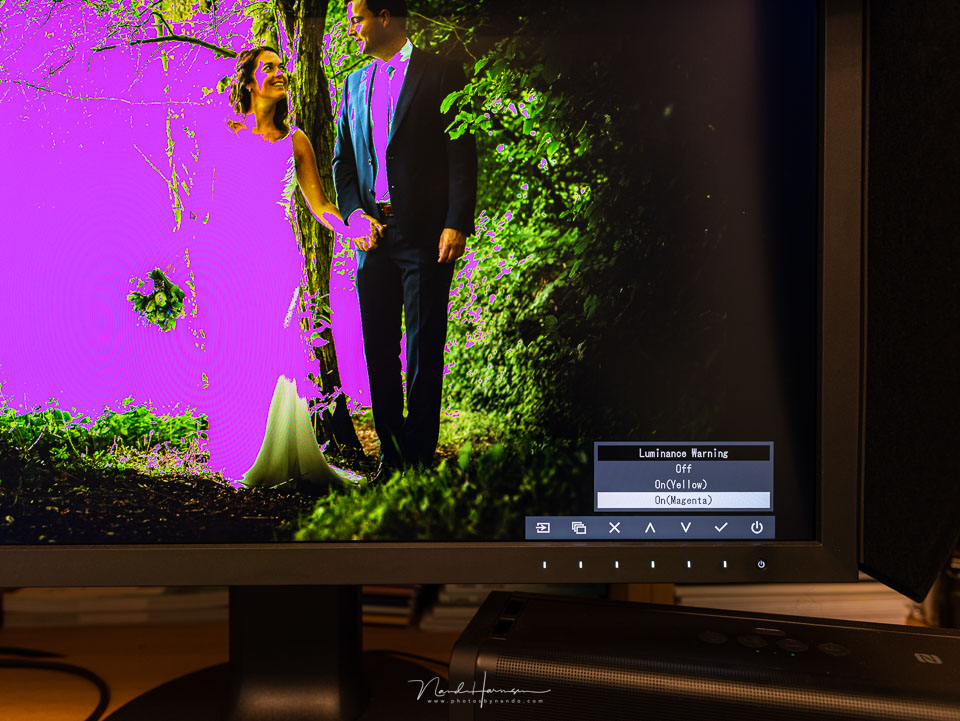Tap the bezel button under color mode icon
The image size is (960, 721).
[580, 564]
